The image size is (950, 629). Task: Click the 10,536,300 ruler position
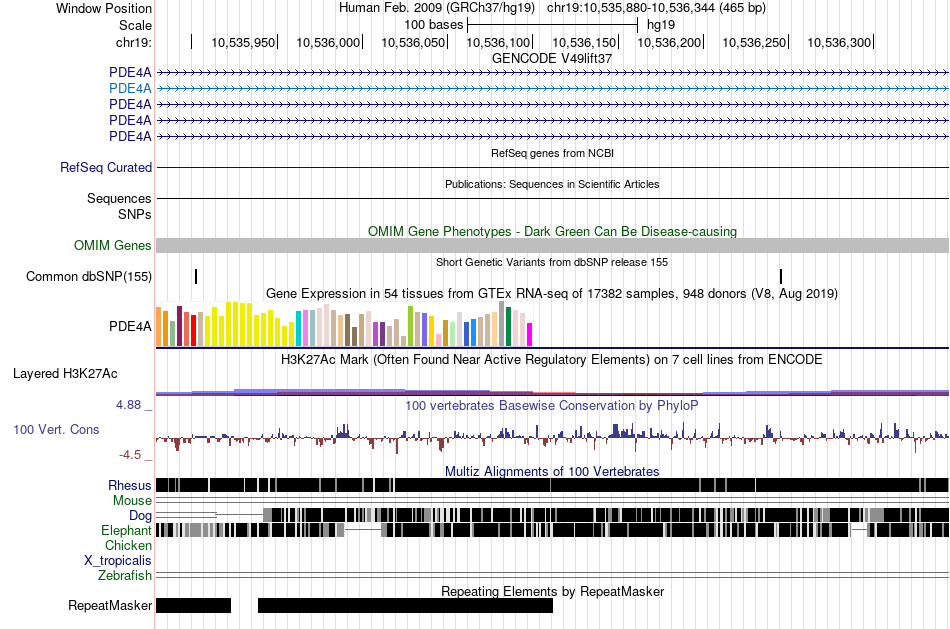coord(839,42)
